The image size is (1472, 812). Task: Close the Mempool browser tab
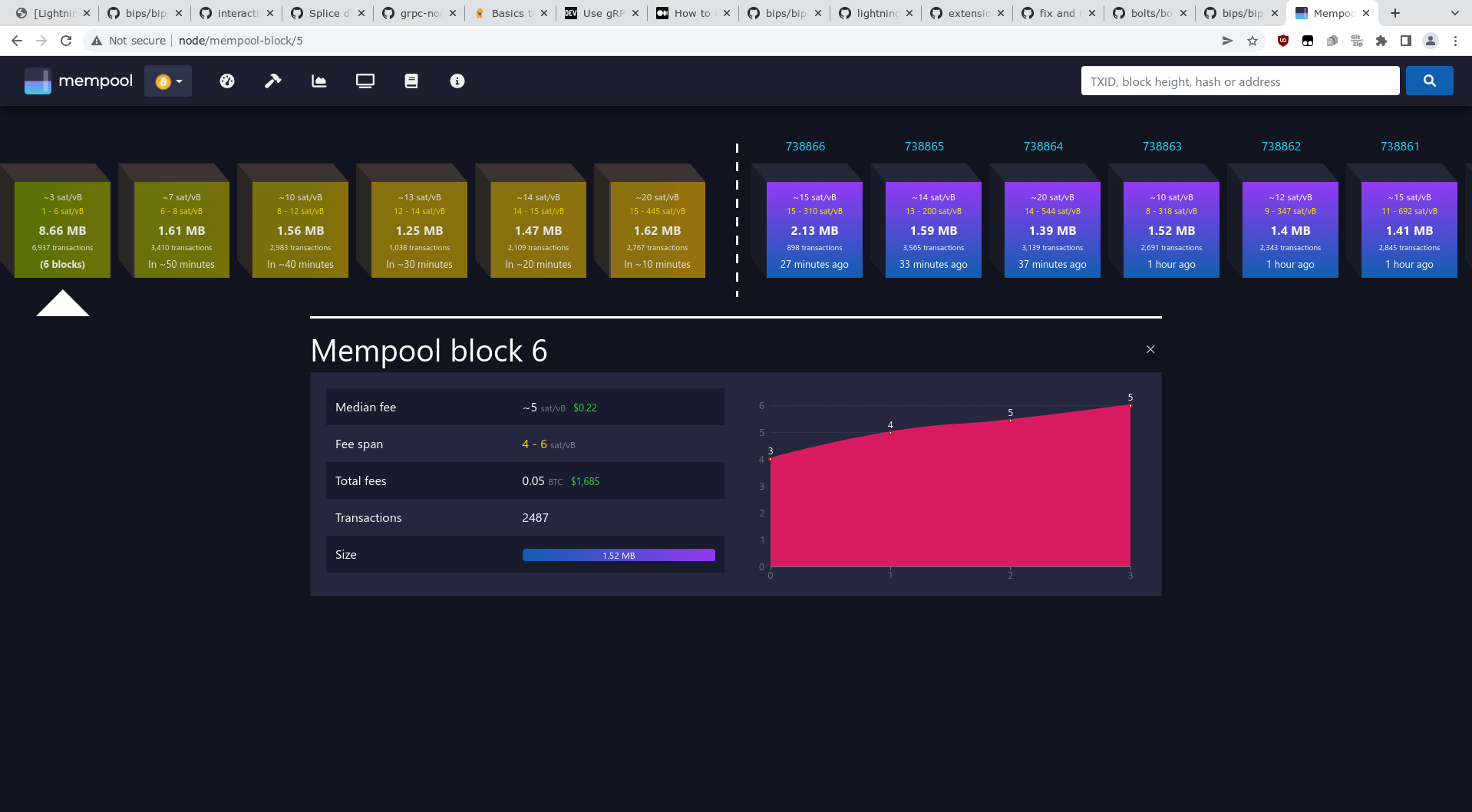(1366, 13)
